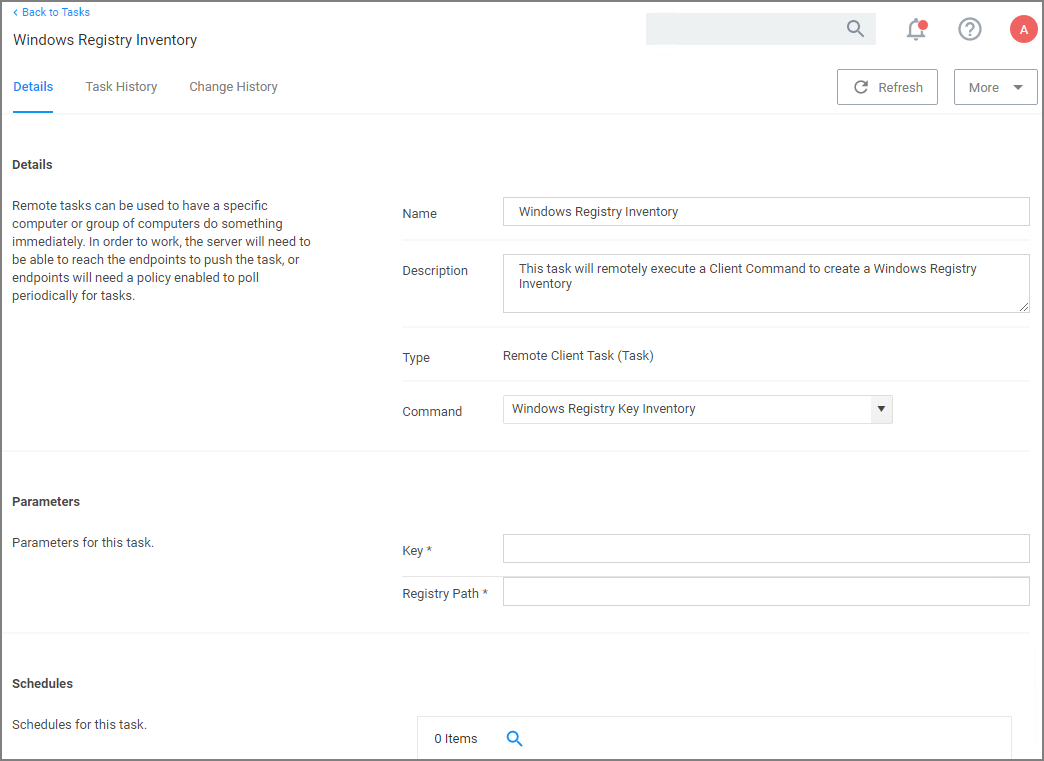Viewport: 1044px width, 761px height.
Task: Select the Registry Path input field
Action: pyautogui.click(x=765, y=592)
